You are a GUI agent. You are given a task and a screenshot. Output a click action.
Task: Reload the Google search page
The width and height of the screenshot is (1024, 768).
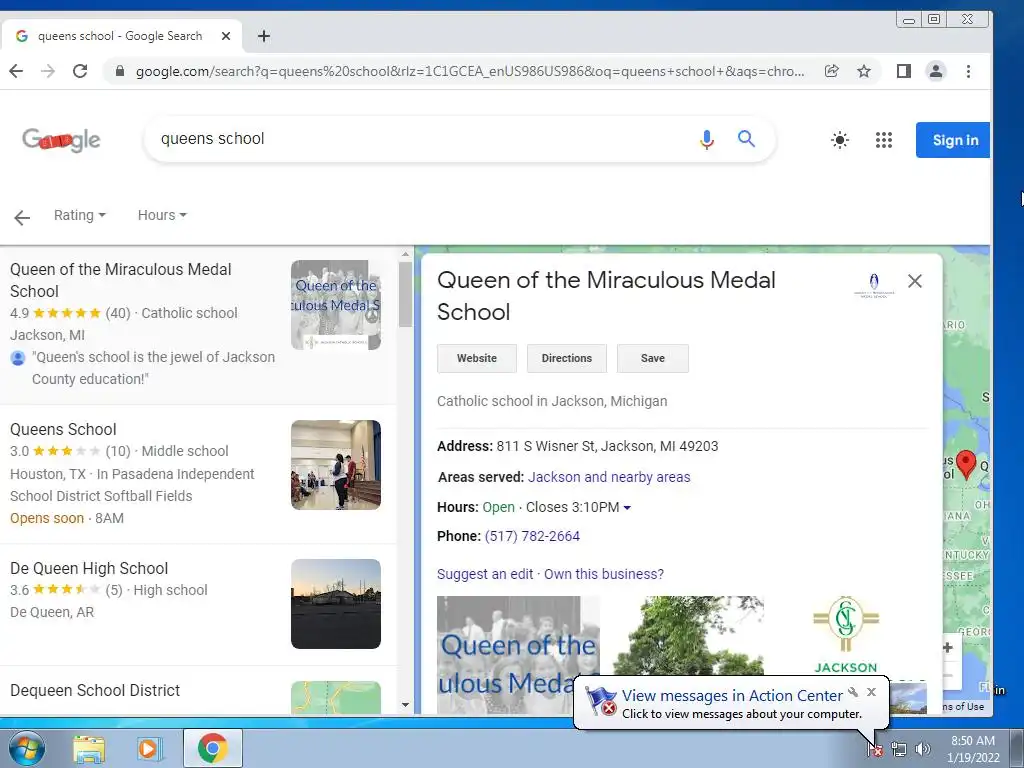(80, 71)
